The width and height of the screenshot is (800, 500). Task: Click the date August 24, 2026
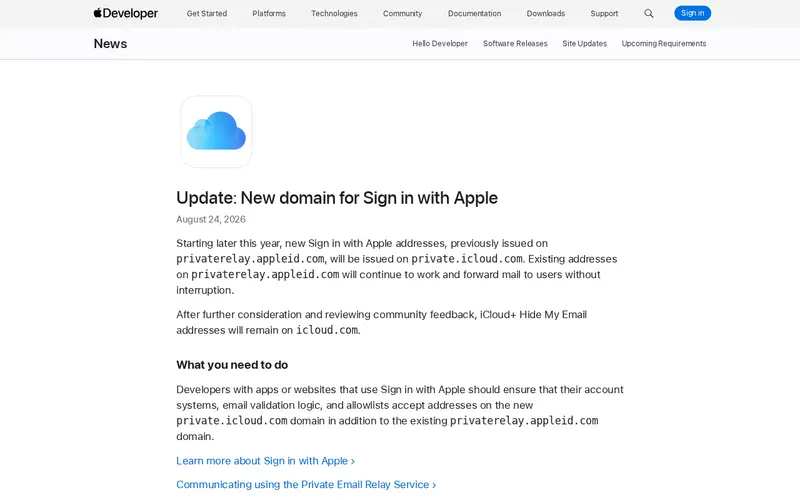coord(211,219)
